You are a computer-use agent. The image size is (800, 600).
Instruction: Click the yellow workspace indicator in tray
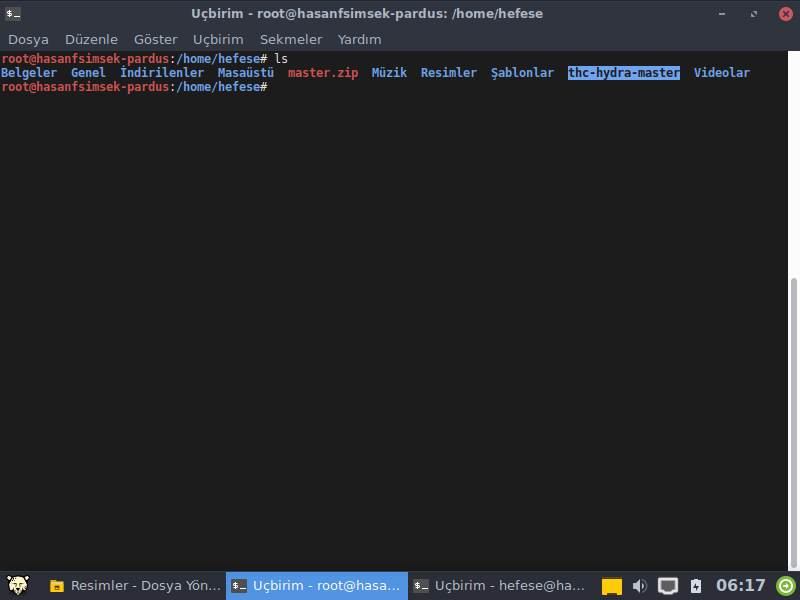[612, 587]
